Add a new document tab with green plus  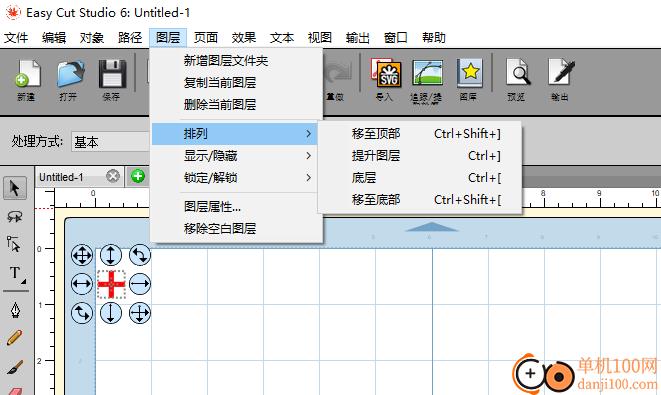coord(138,176)
